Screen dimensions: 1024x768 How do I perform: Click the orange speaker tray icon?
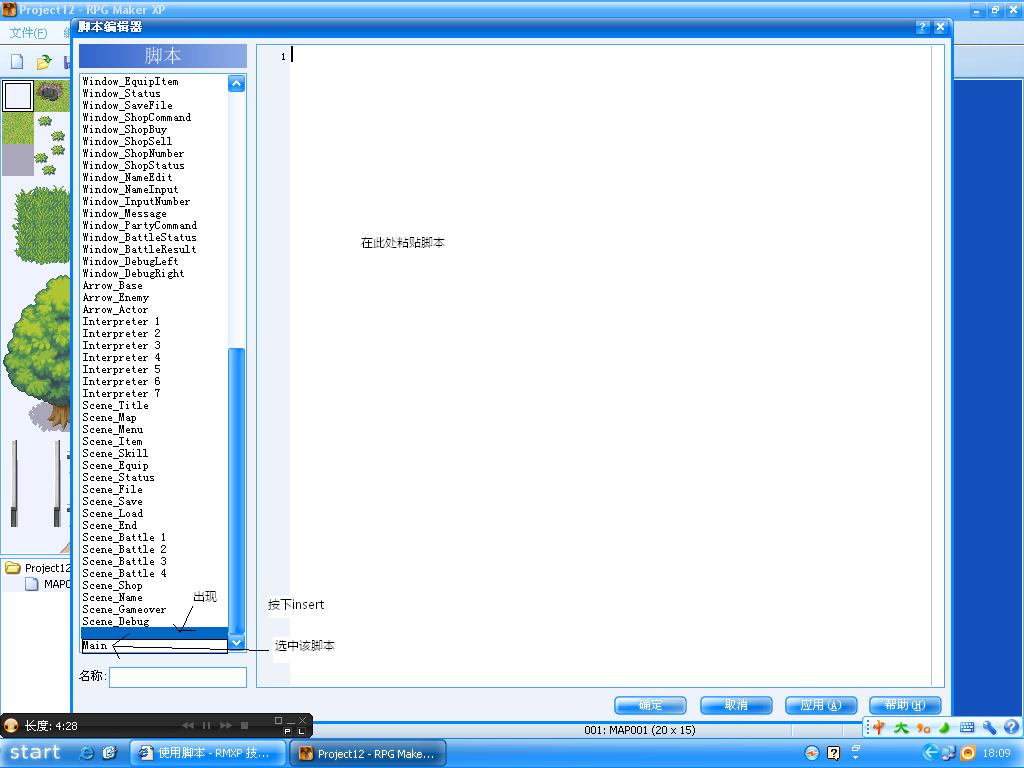click(x=968, y=752)
